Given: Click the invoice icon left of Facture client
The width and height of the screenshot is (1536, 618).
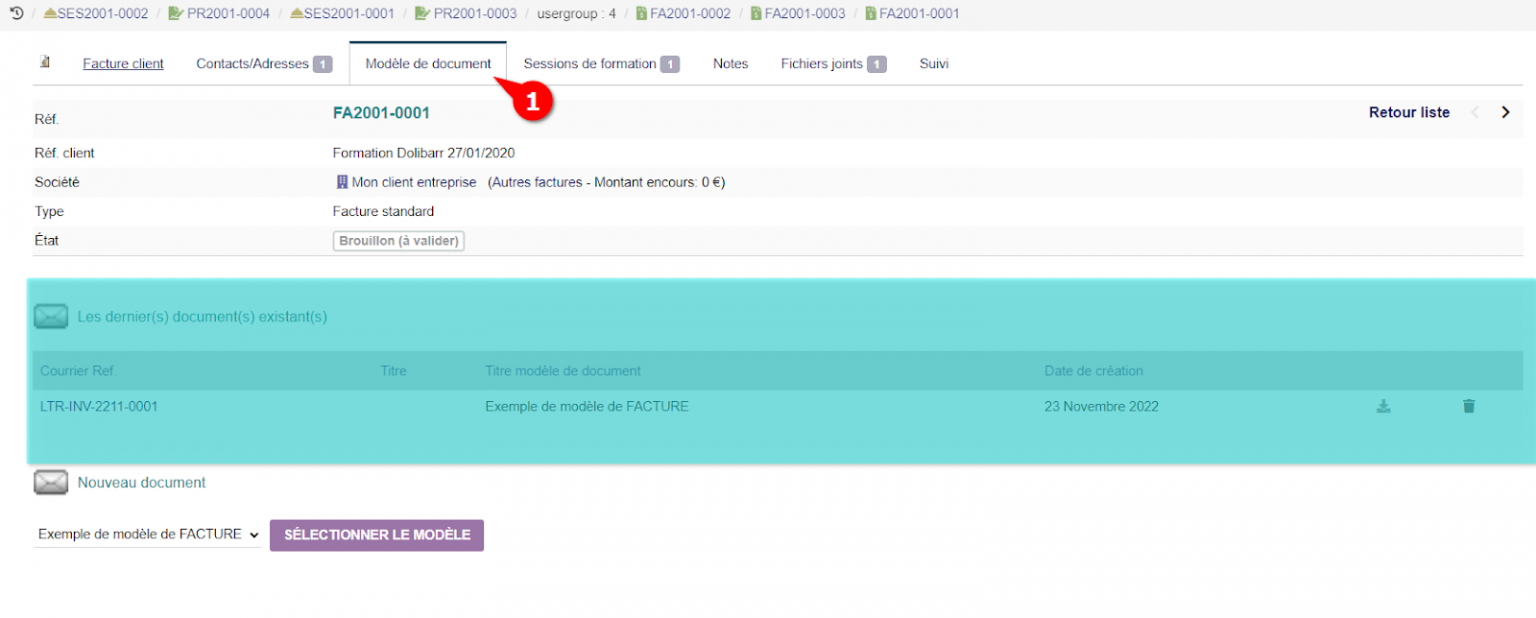Looking at the screenshot, I should [45, 63].
